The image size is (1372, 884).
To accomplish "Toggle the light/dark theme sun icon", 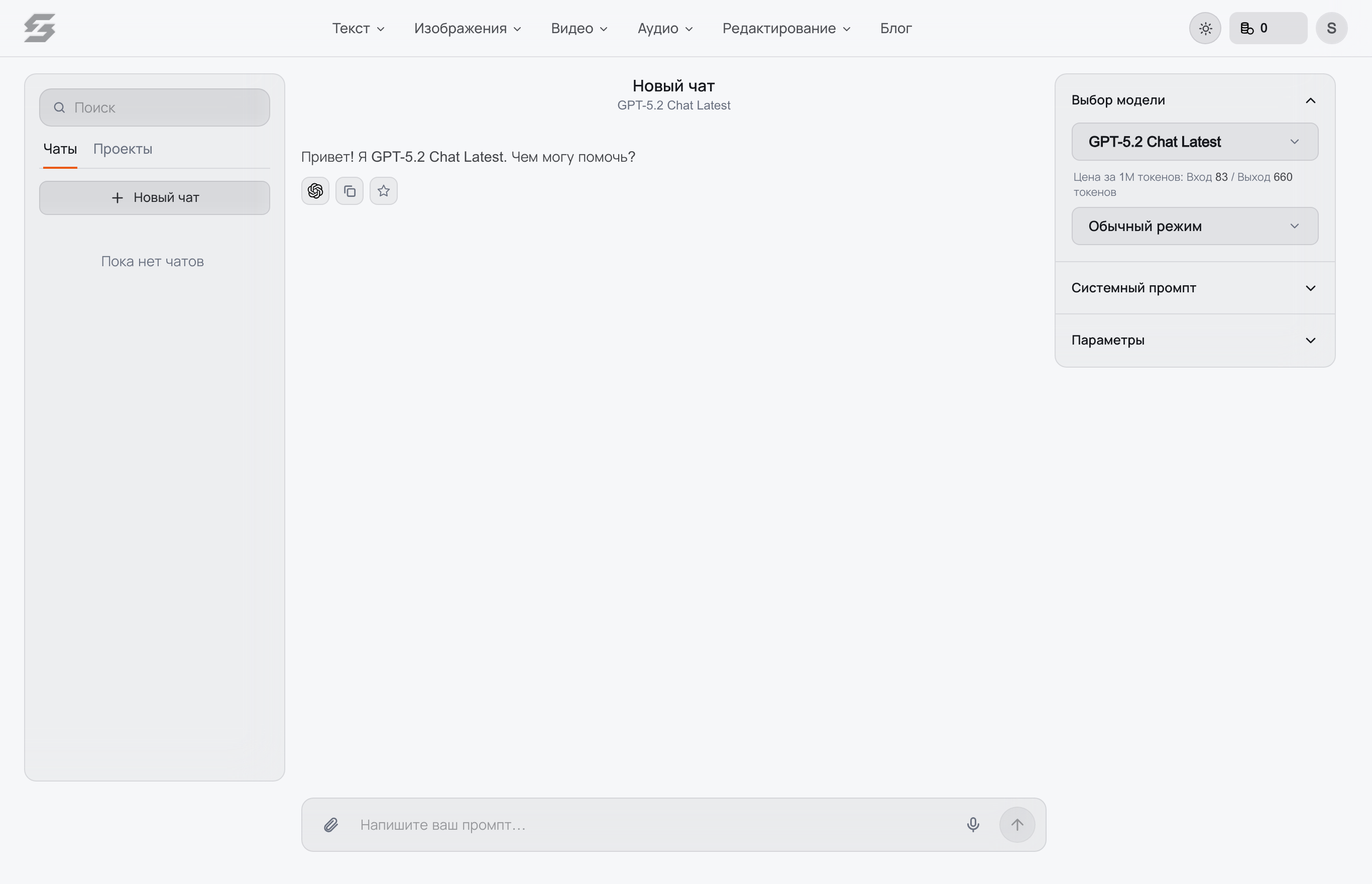I will tap(1205, 28).
